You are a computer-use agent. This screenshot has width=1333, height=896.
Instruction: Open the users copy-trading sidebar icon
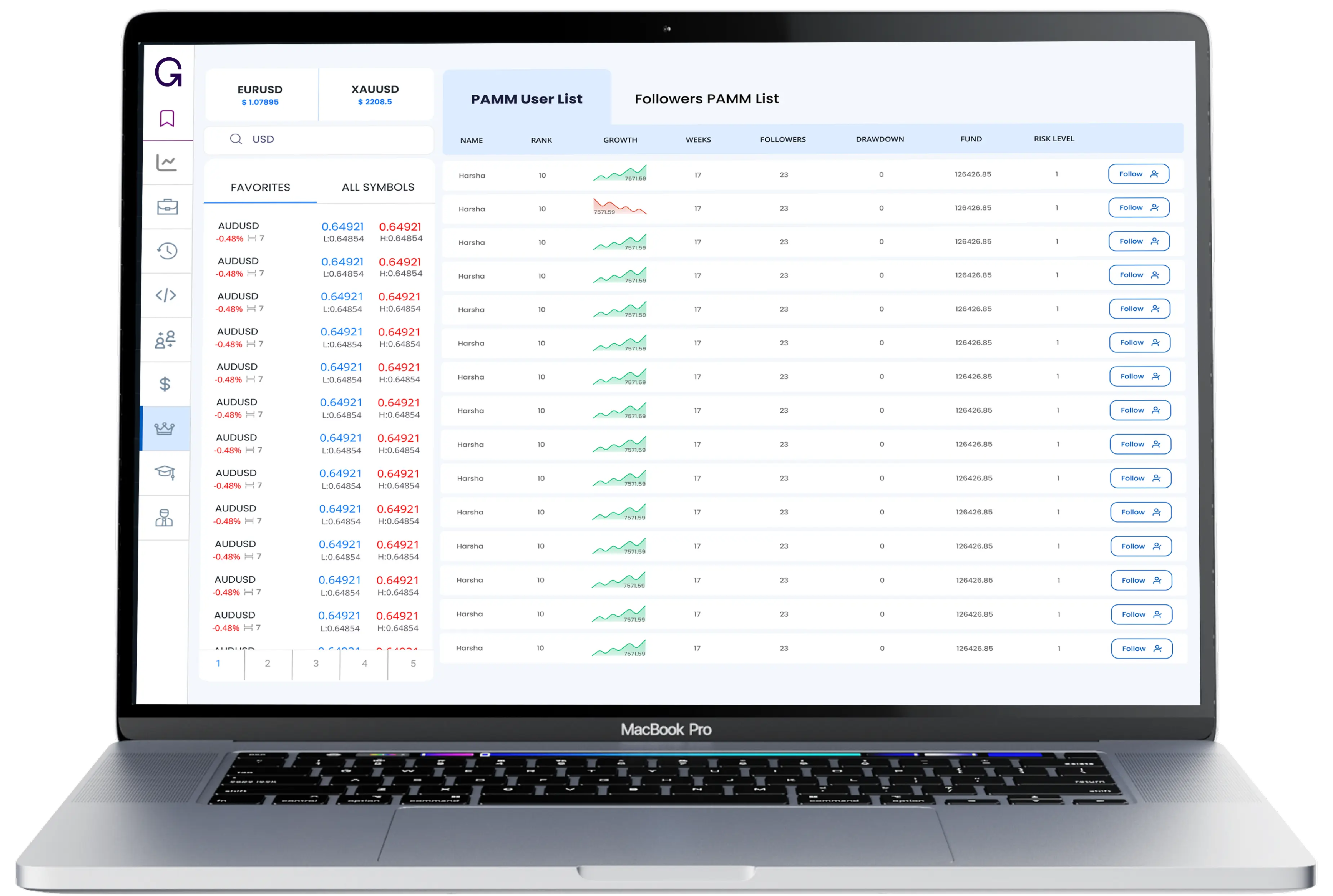pyautogui.click(x=165, y=340)
